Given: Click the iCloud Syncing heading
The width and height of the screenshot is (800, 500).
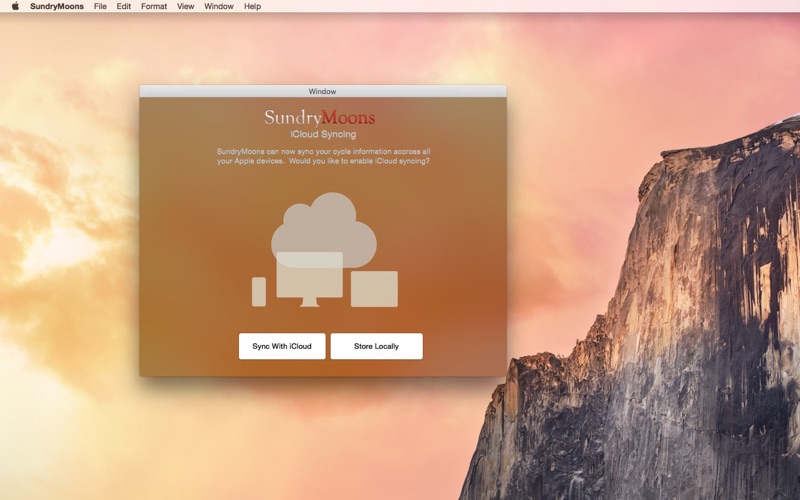Looking at the screenshot, I should [323, 134].
